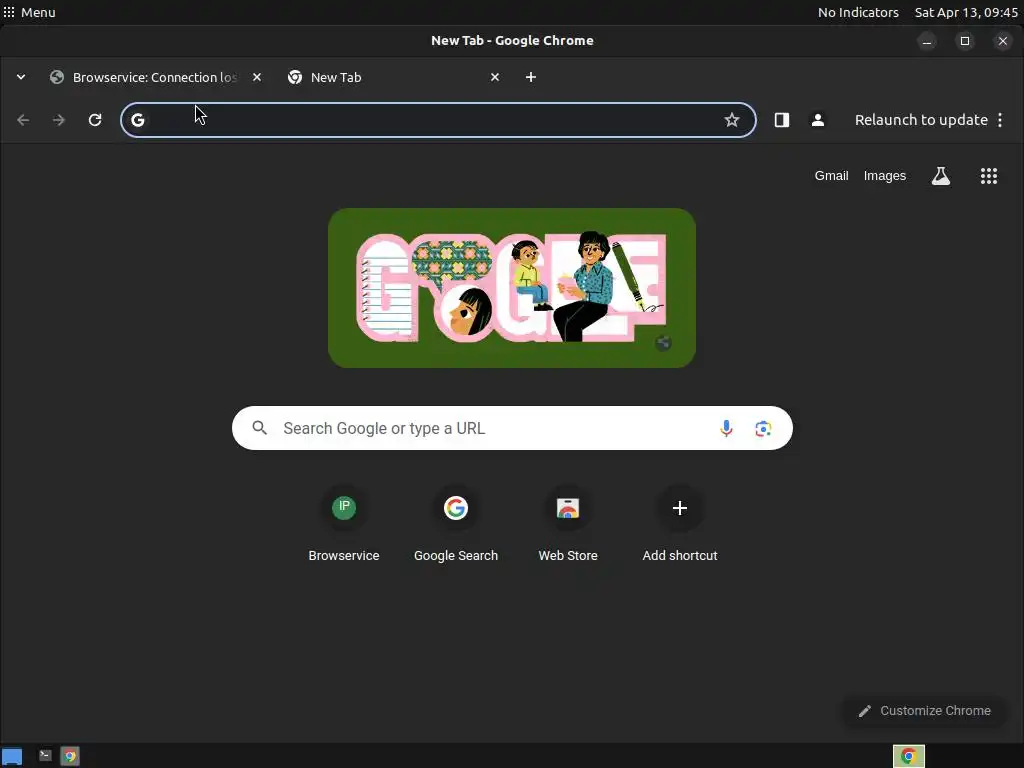This screenshot has height=768, width=1024.
Task: Click Relaunch to update
Action: [921, 120]
